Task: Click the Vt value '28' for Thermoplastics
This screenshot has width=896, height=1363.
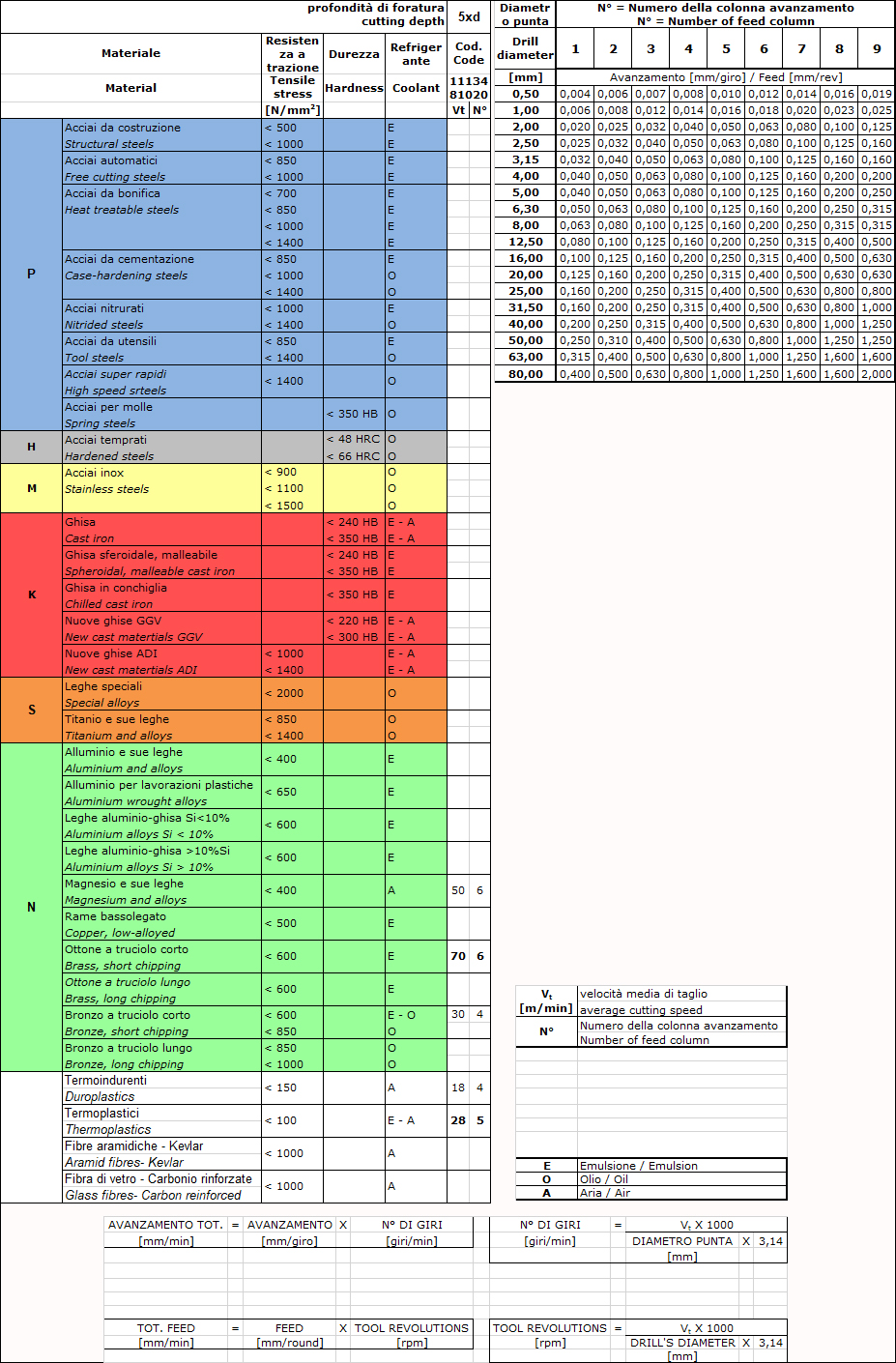Action: [x=458, y=1120]
